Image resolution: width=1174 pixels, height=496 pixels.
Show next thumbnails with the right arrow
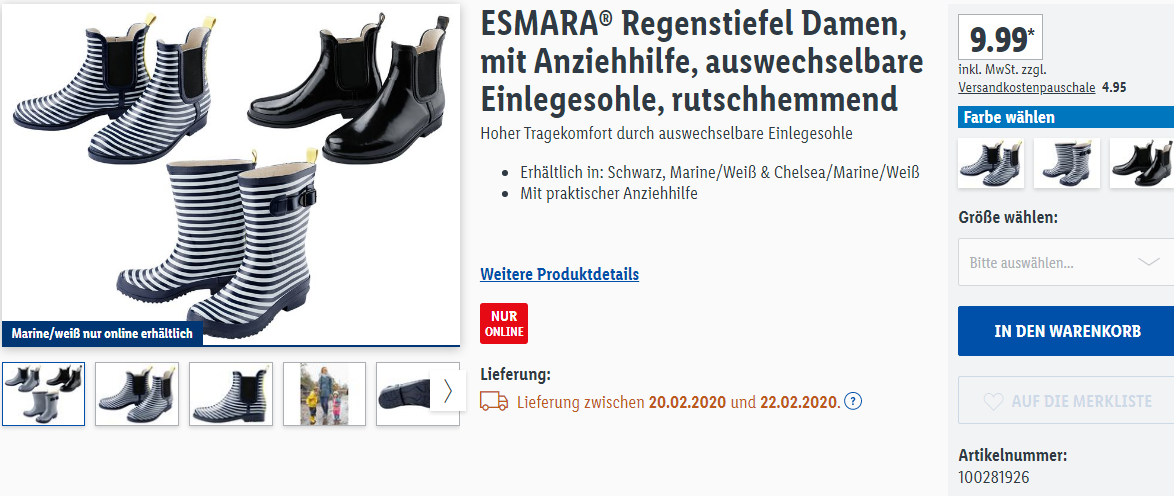[448, 391]
